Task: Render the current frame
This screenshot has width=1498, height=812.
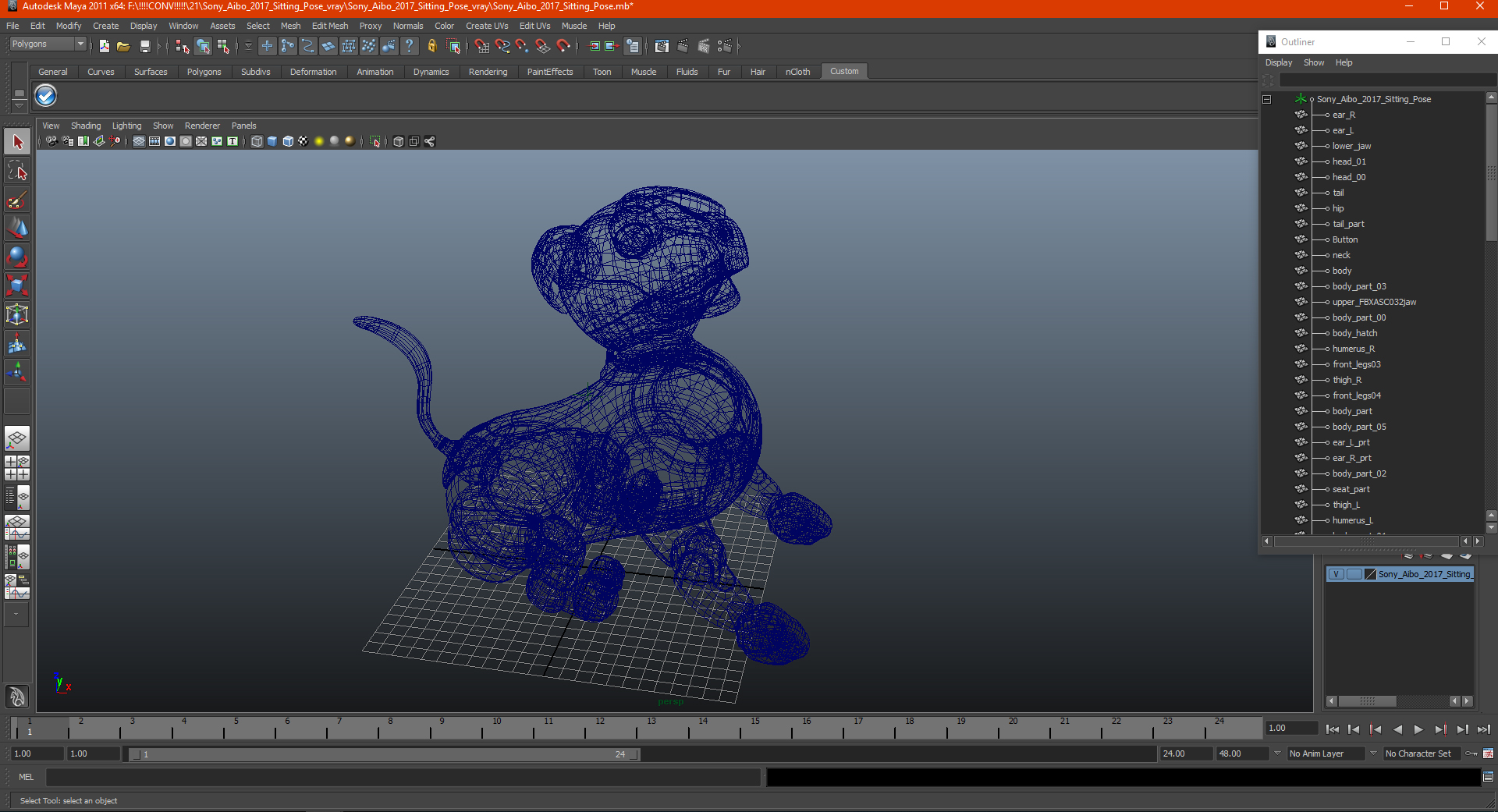Action: click(x=683, y=46)
